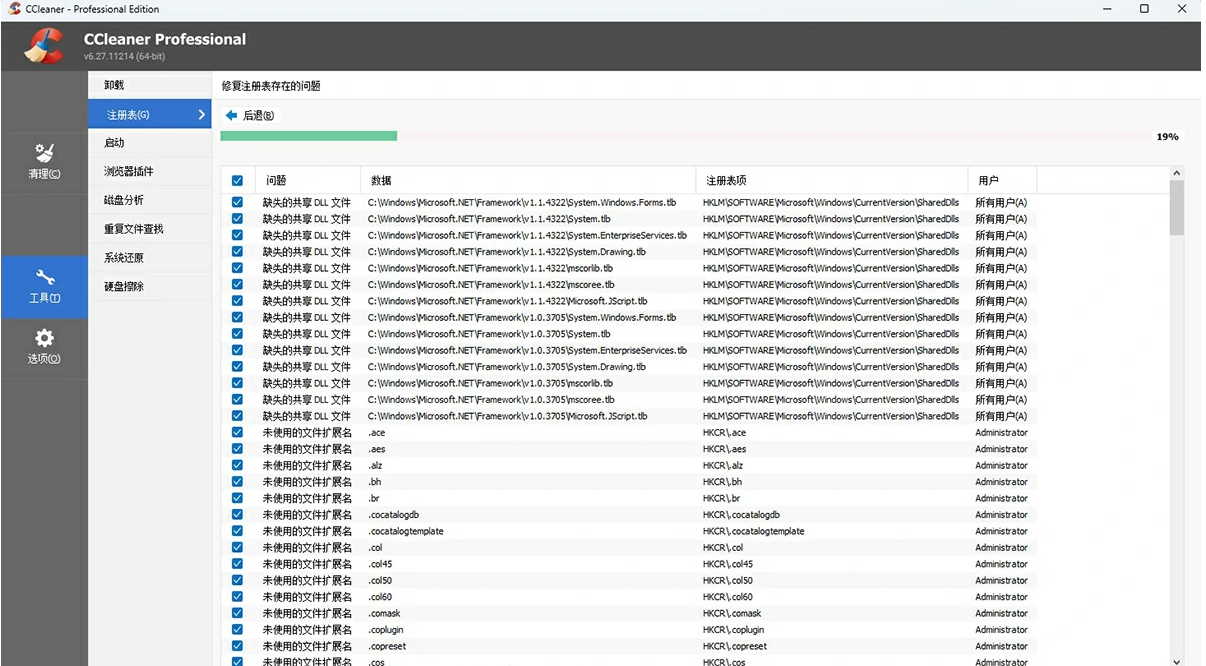Click the .coplugin data cell

click(386, 630)
